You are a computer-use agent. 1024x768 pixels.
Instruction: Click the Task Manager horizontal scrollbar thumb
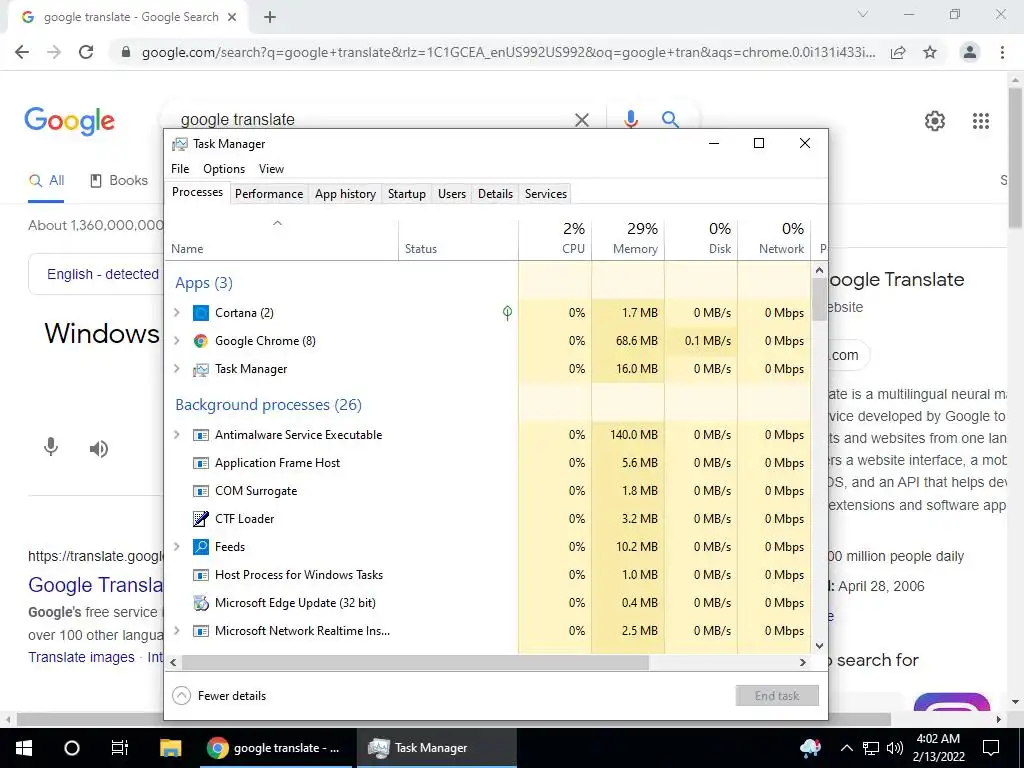415,662
